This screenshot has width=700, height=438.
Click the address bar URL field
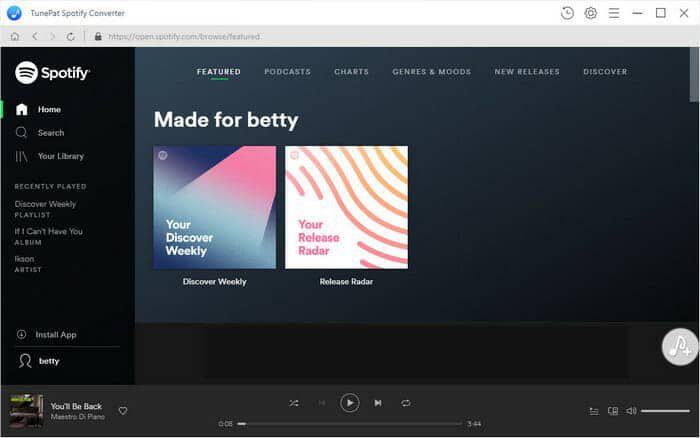point(184,37)
